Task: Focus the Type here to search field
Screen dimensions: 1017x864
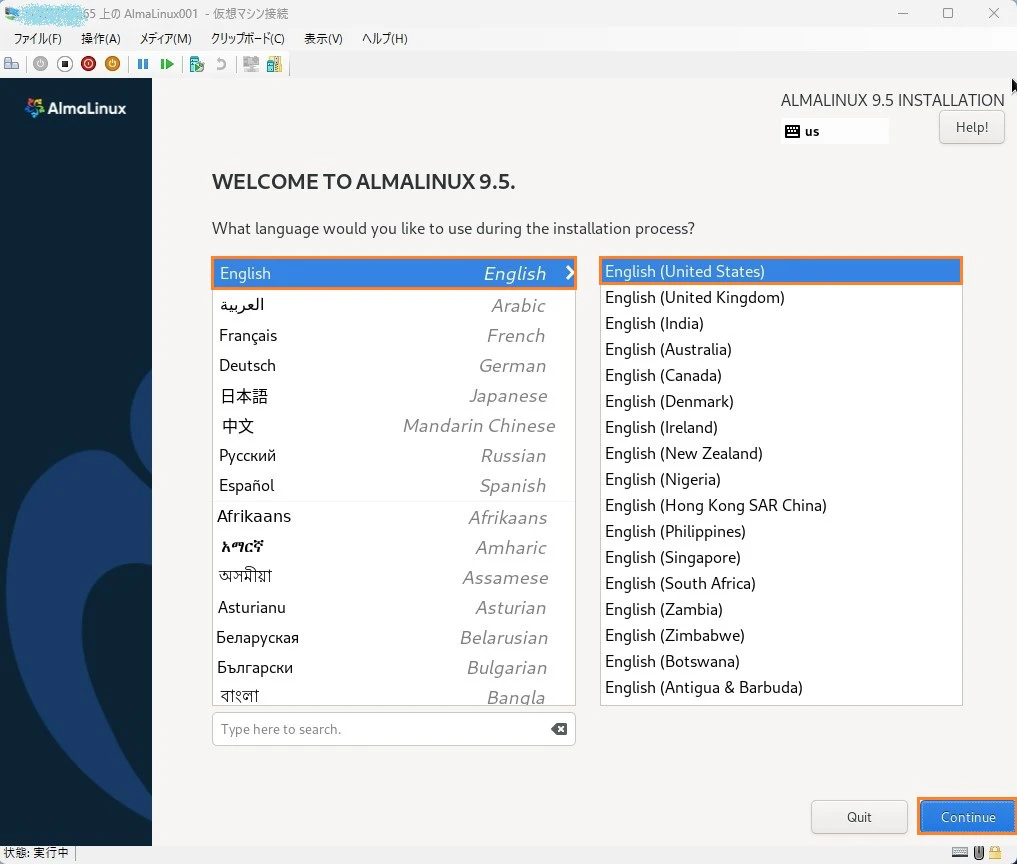Action: pos(393,729)
